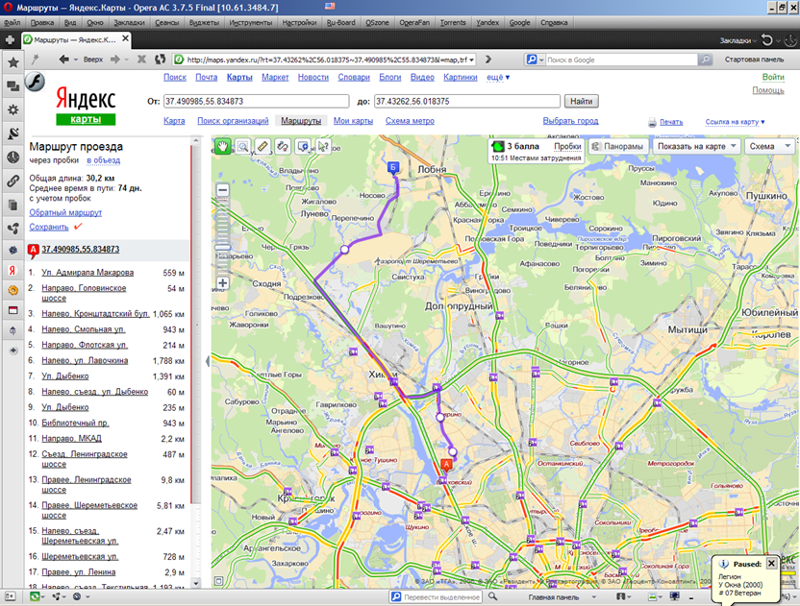The height and width of the screenshot is (606, 800).
Task: Open the gear Widgets panel in sidebar
Action: [x=13, y=110]
